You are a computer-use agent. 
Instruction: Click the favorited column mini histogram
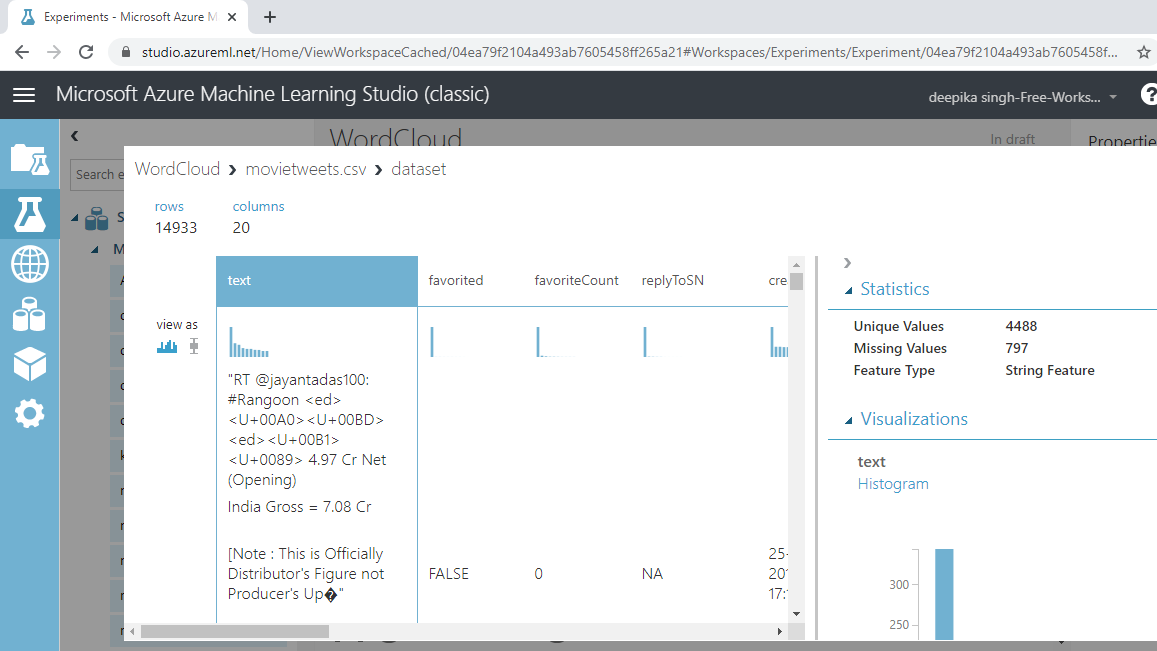pos(439,342)
